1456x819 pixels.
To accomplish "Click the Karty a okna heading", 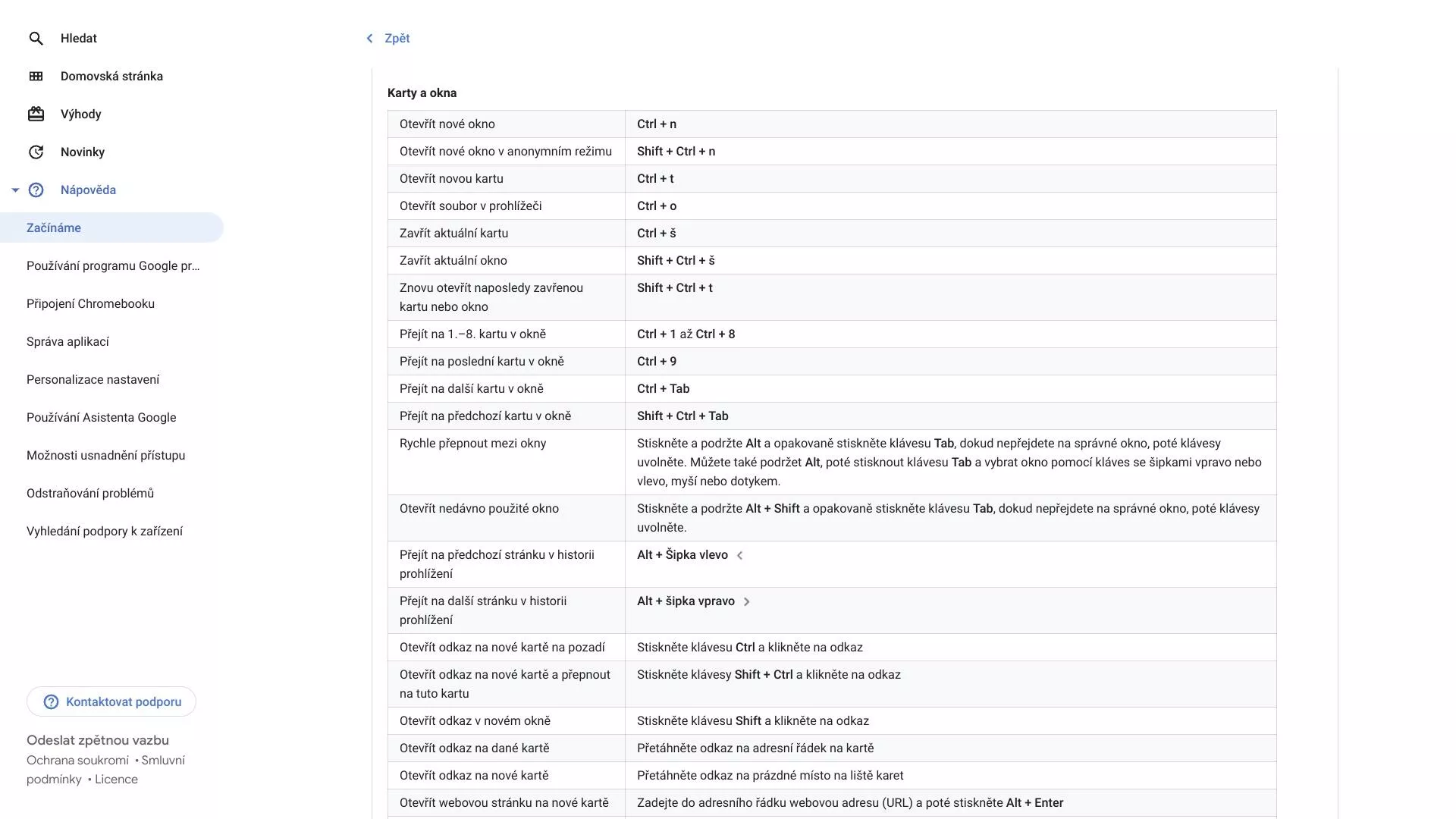I will pos(422,93).
